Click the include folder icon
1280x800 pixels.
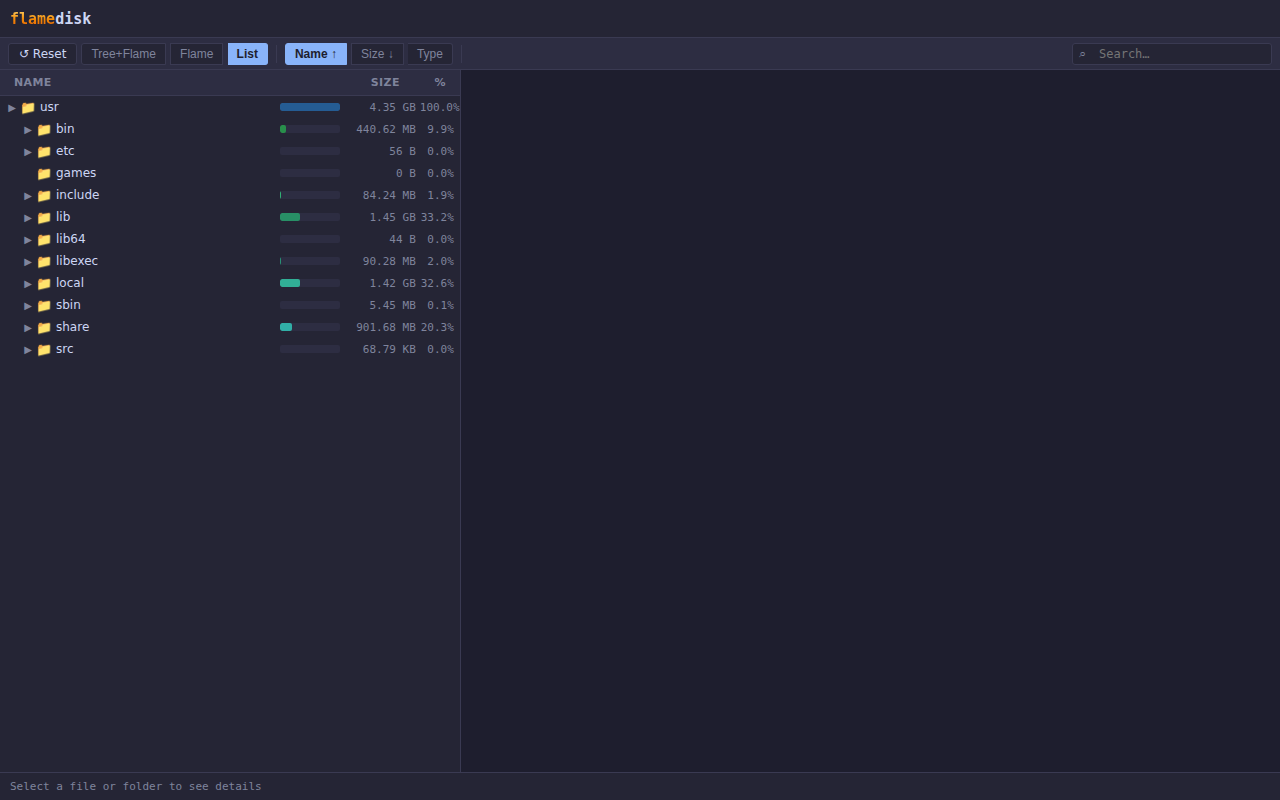44,196
